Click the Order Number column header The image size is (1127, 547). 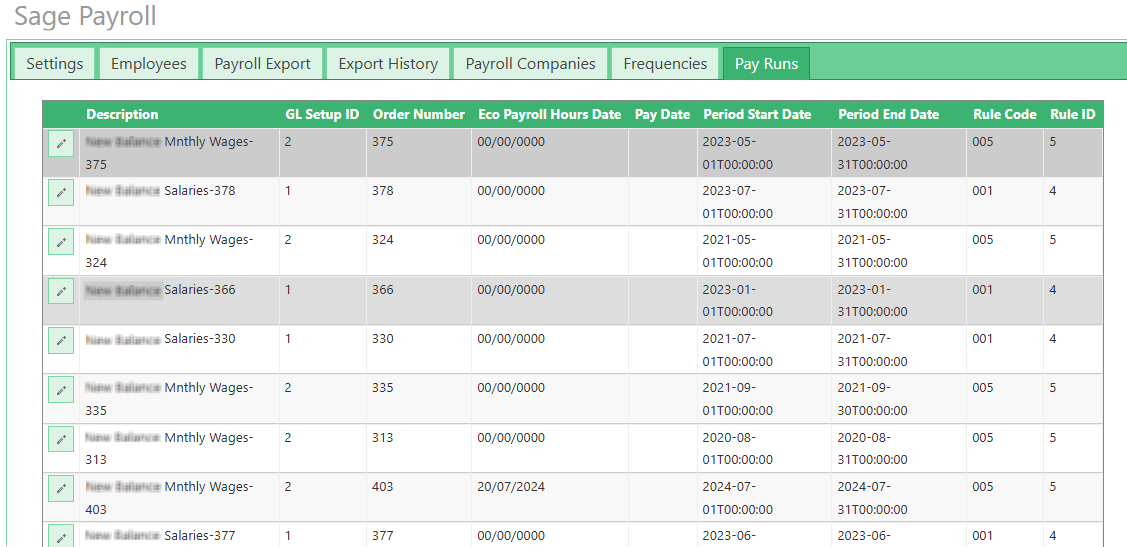[x=419, y=114]
